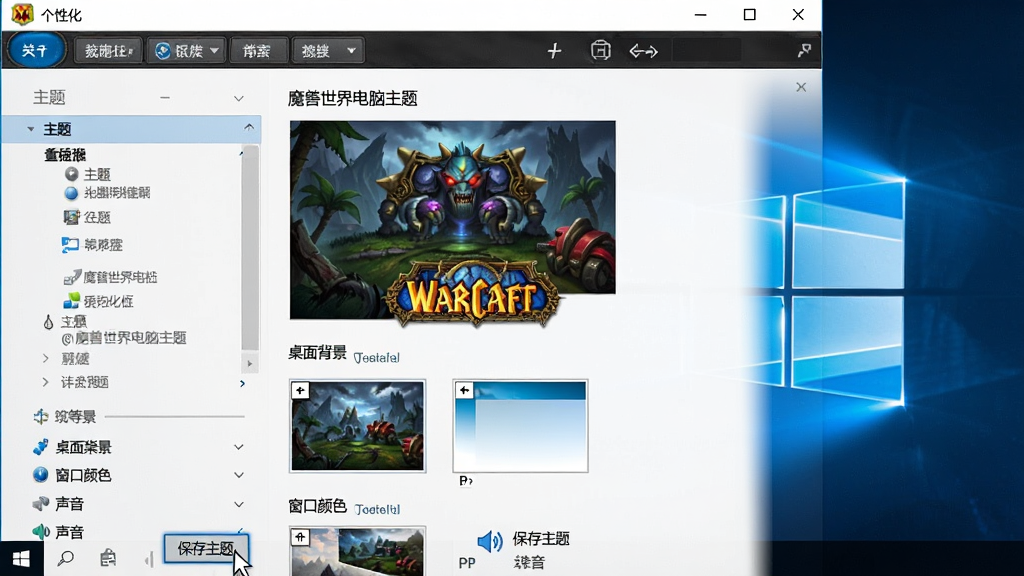The width and height of the screenshot is (1024, 576).
Task: Click the plus badge on the landscape thumbnail
Action: [300, 391]
